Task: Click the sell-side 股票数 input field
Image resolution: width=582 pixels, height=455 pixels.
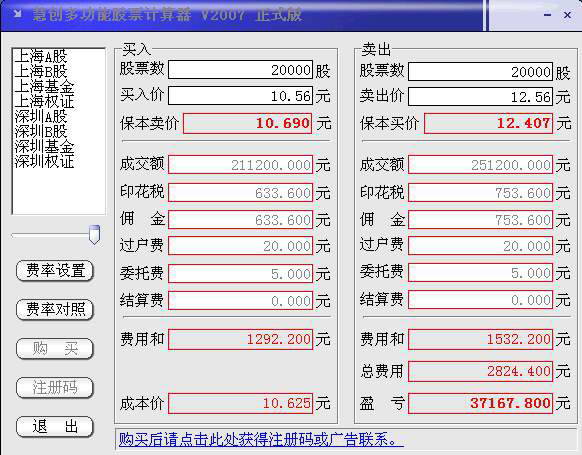Action: [x=481, y=71]
